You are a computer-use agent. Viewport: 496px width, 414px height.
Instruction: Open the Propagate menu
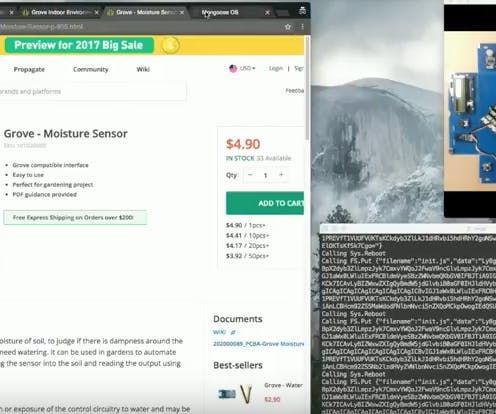[29, 69]
